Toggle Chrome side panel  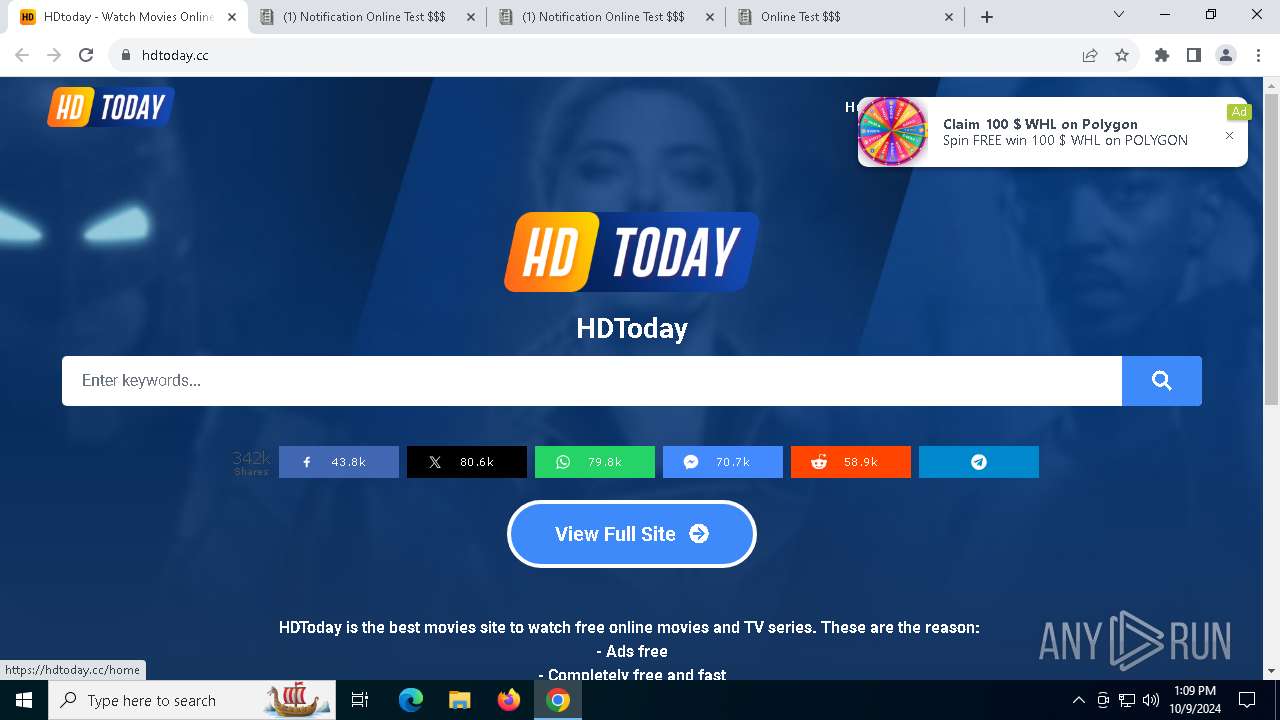1194,55
